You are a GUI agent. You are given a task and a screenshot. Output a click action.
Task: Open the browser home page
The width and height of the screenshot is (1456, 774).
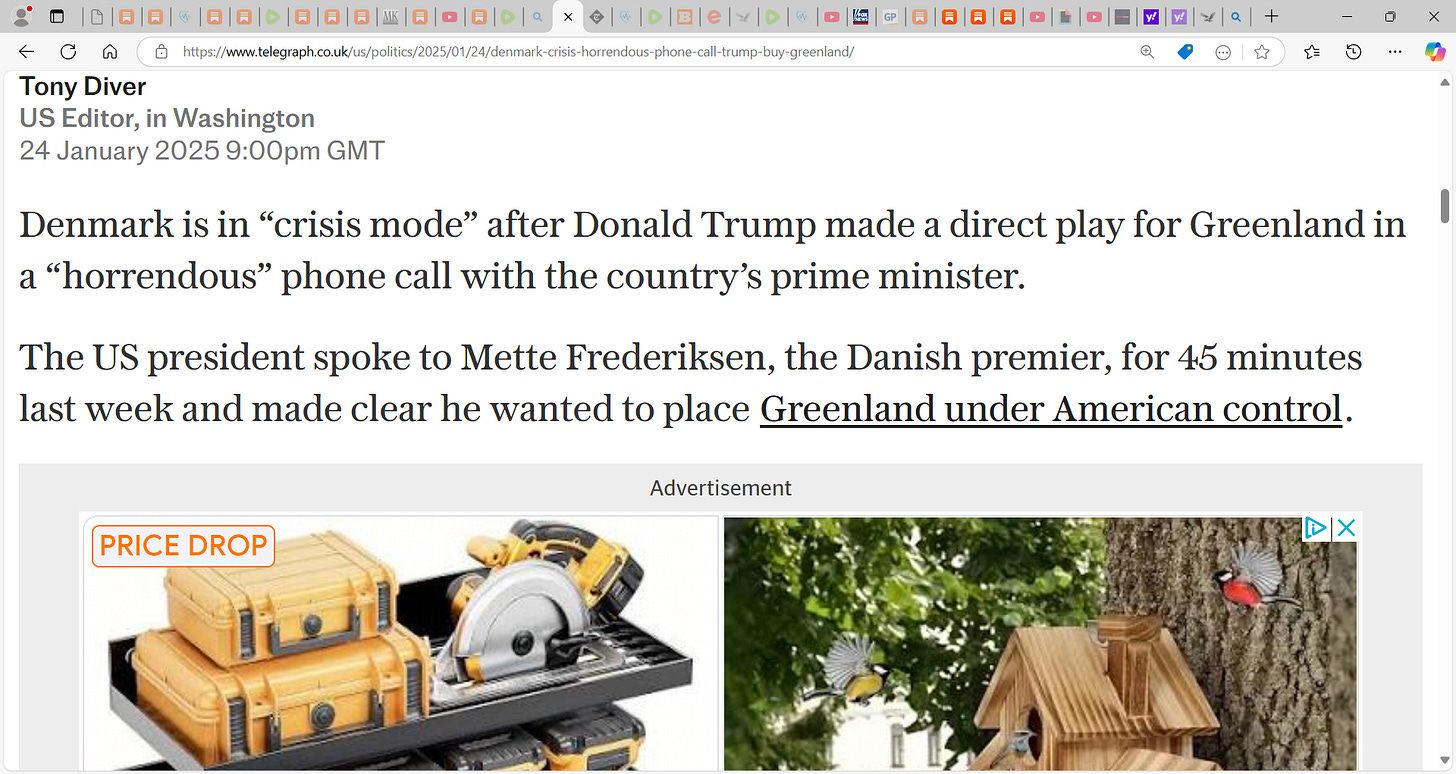(110, 52)
